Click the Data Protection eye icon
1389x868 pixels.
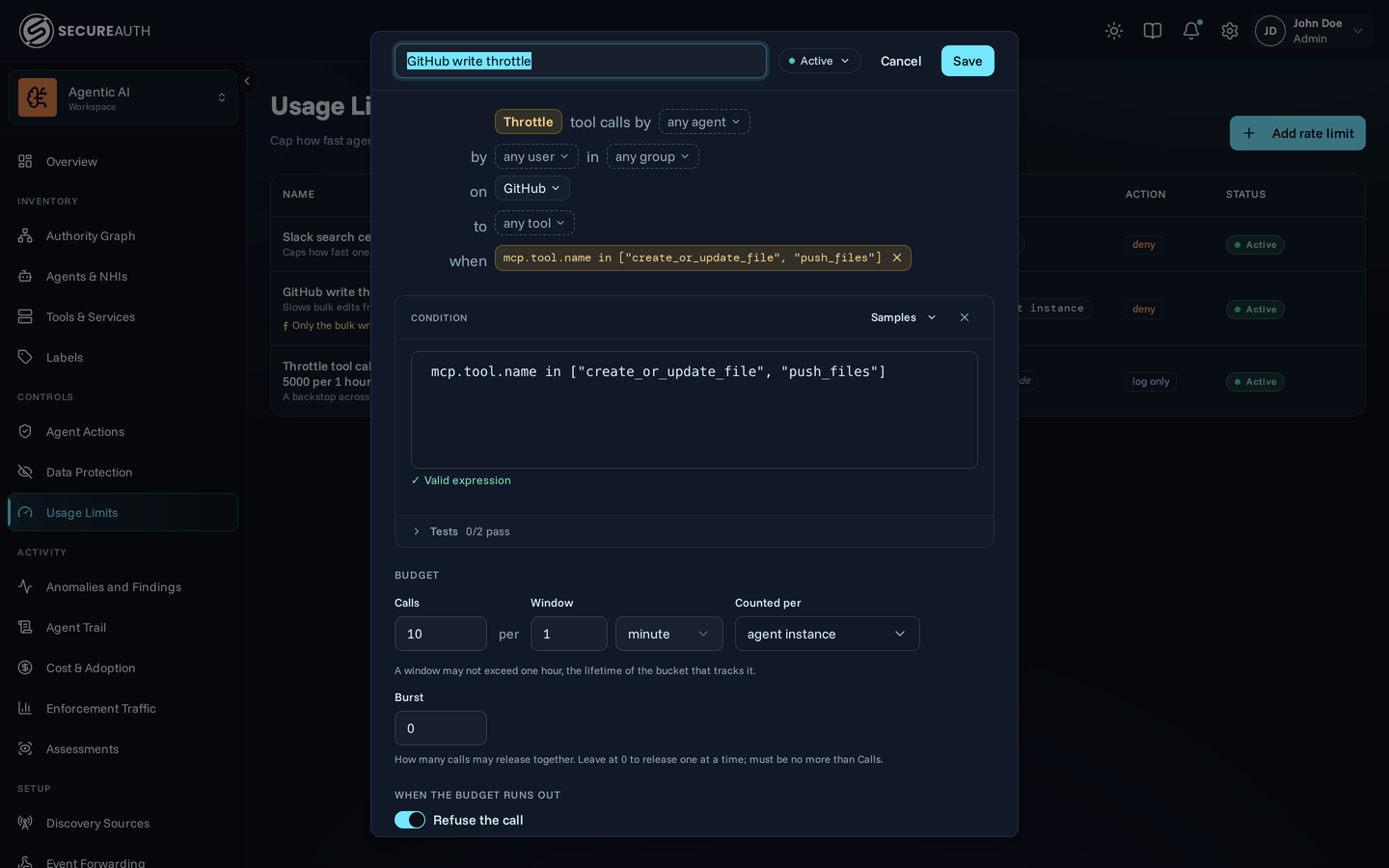(x=25, y=472)
